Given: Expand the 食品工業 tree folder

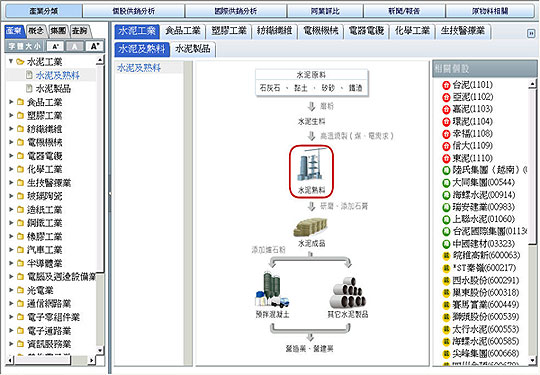Looking at the screenshot, I should pyautogui.click(x=11, y=102).
